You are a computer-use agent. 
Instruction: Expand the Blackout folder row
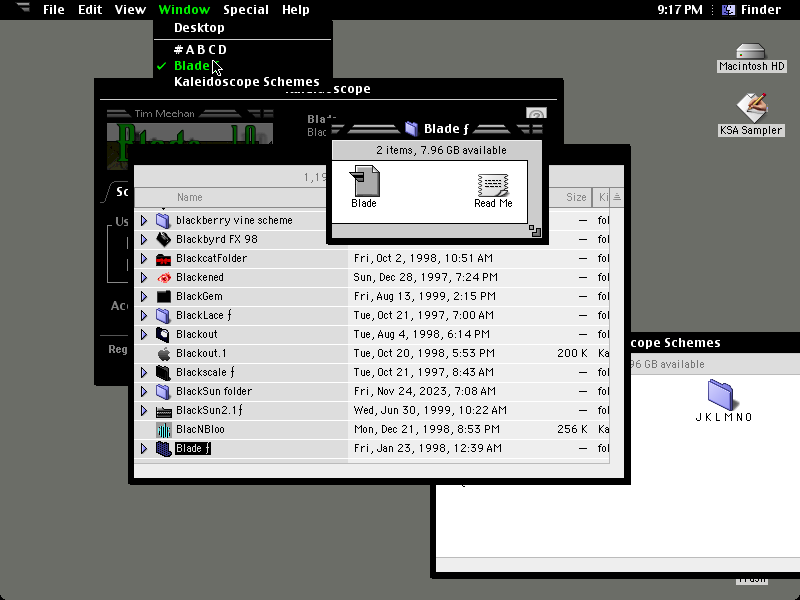144,335
